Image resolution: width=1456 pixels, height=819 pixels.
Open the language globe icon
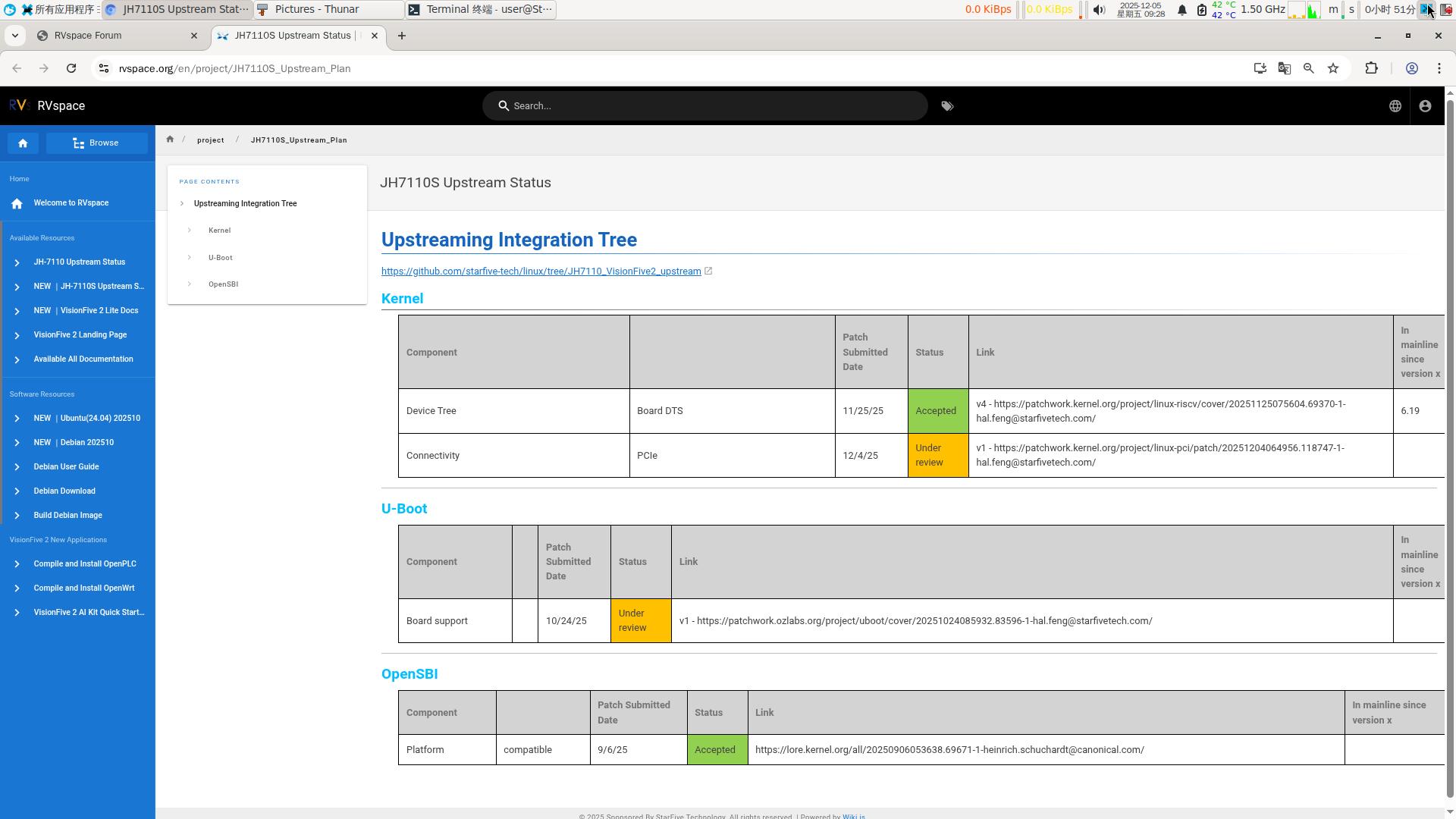coord(1395,106)
